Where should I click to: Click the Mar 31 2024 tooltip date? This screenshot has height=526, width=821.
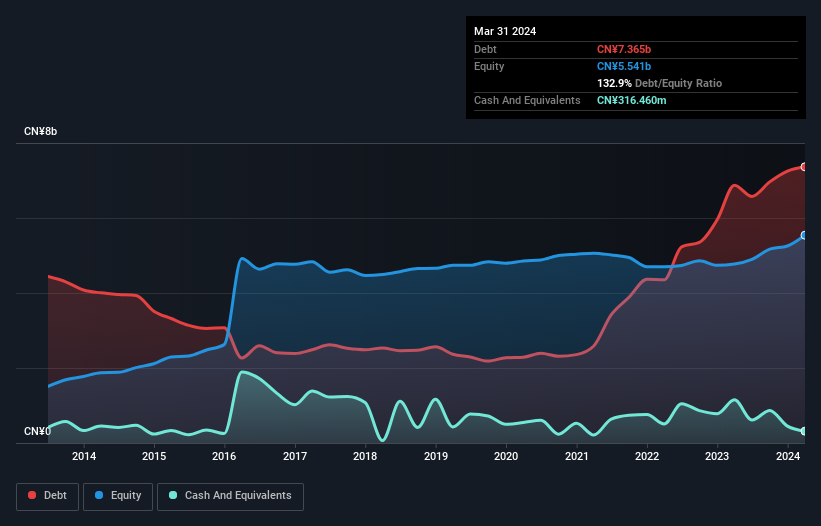tap(505, 31)
